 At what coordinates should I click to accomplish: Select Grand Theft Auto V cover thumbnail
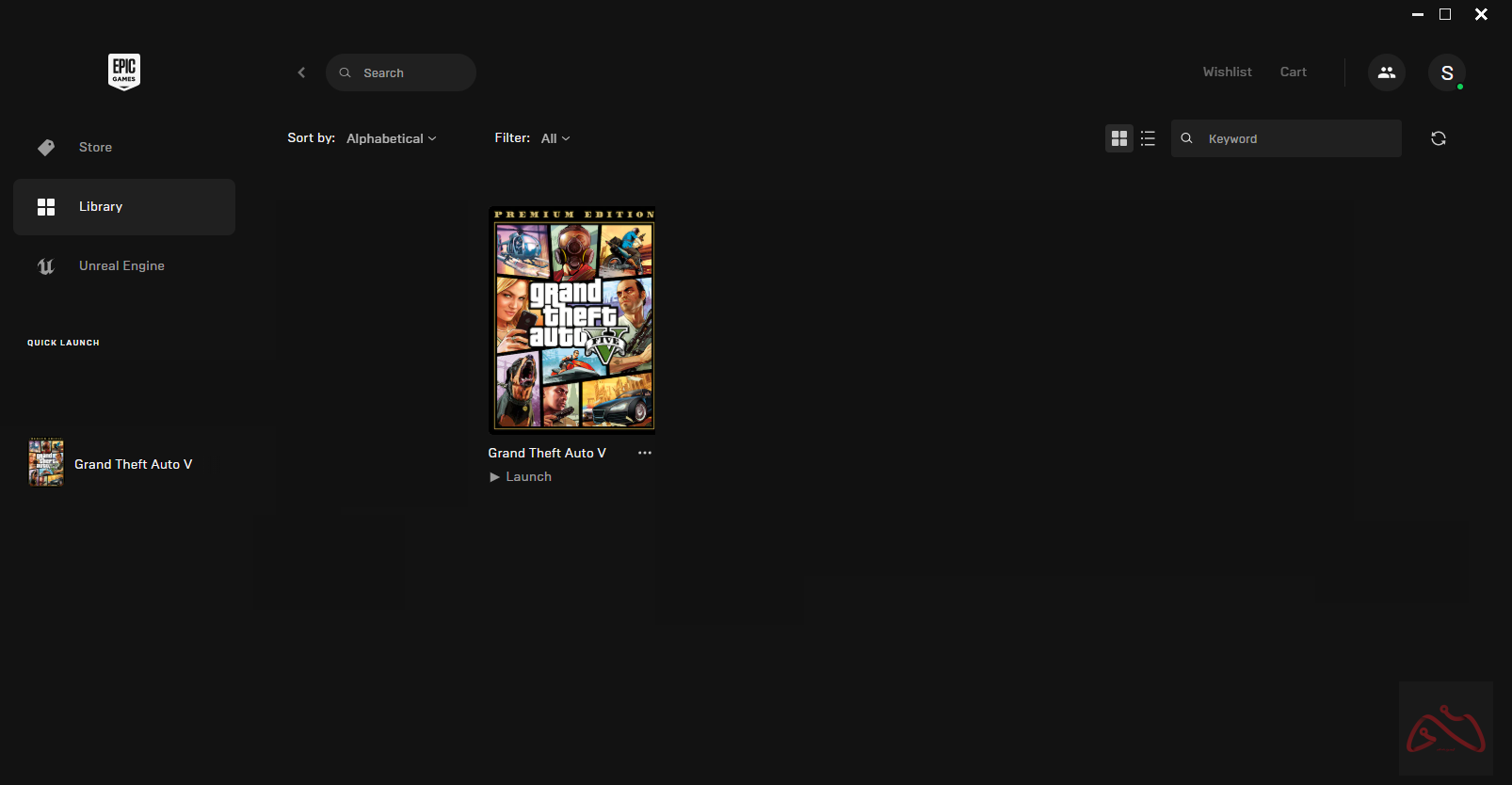[x=571, y=319]
